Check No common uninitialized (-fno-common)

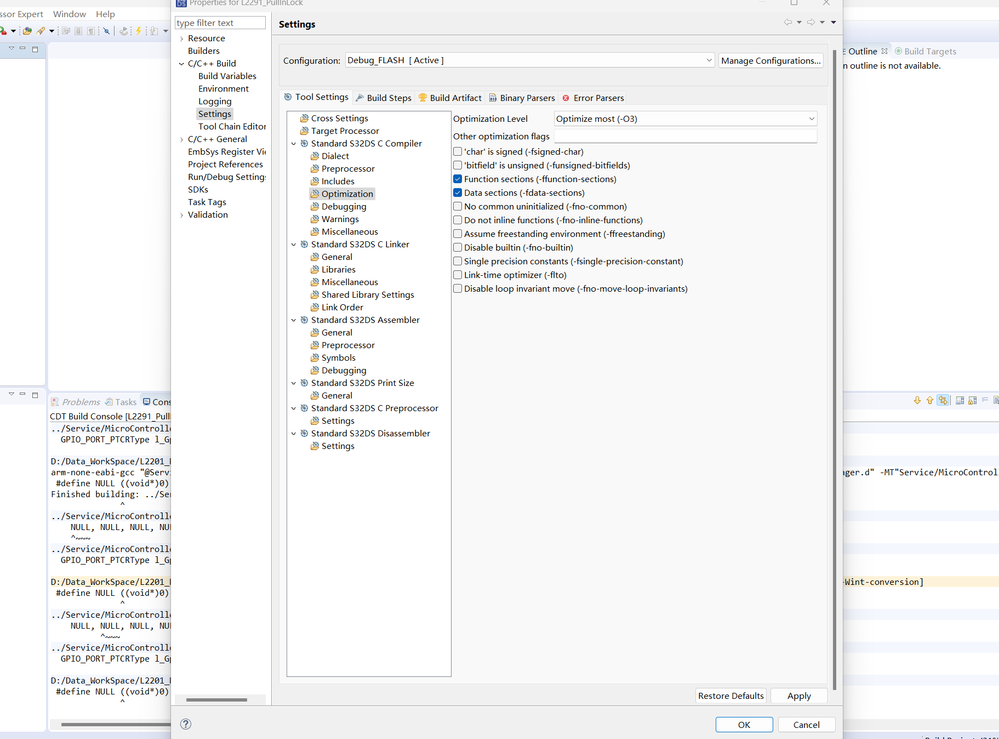457,206
